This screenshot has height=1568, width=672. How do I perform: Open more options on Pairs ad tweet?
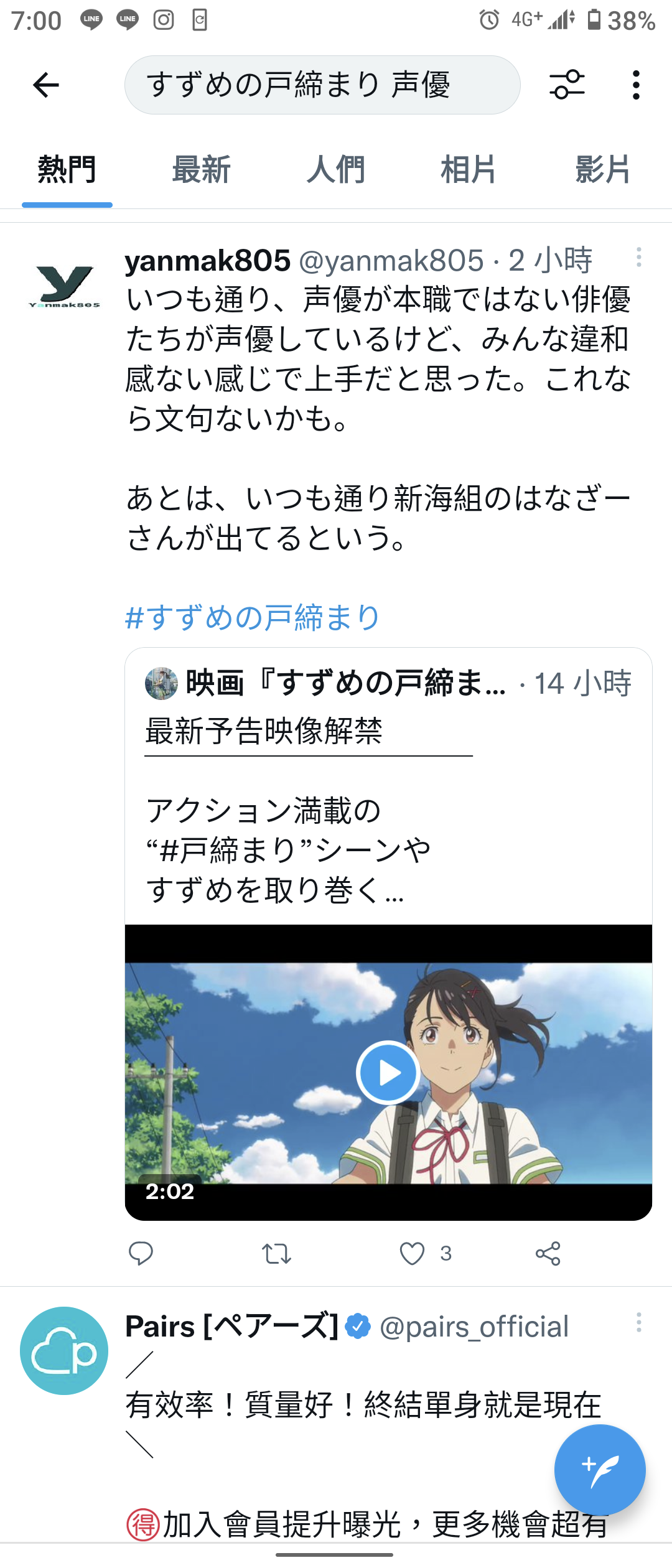pyautogui.click(x=638, y=1322)
